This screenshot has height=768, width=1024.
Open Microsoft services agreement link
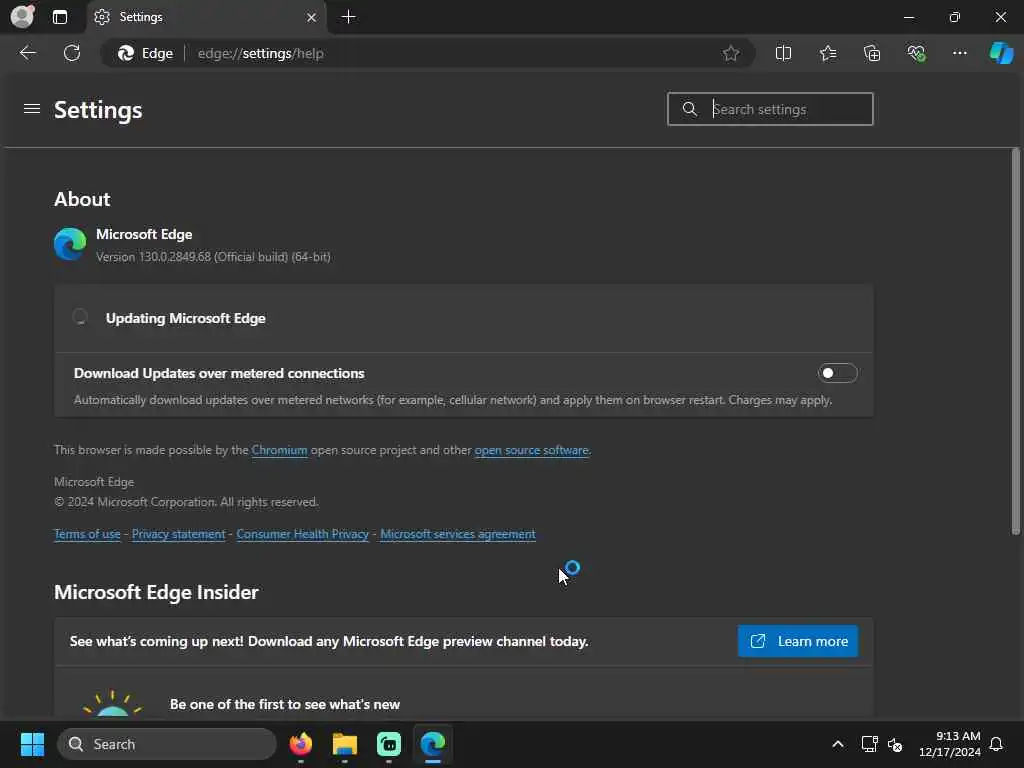pos(458,534)
